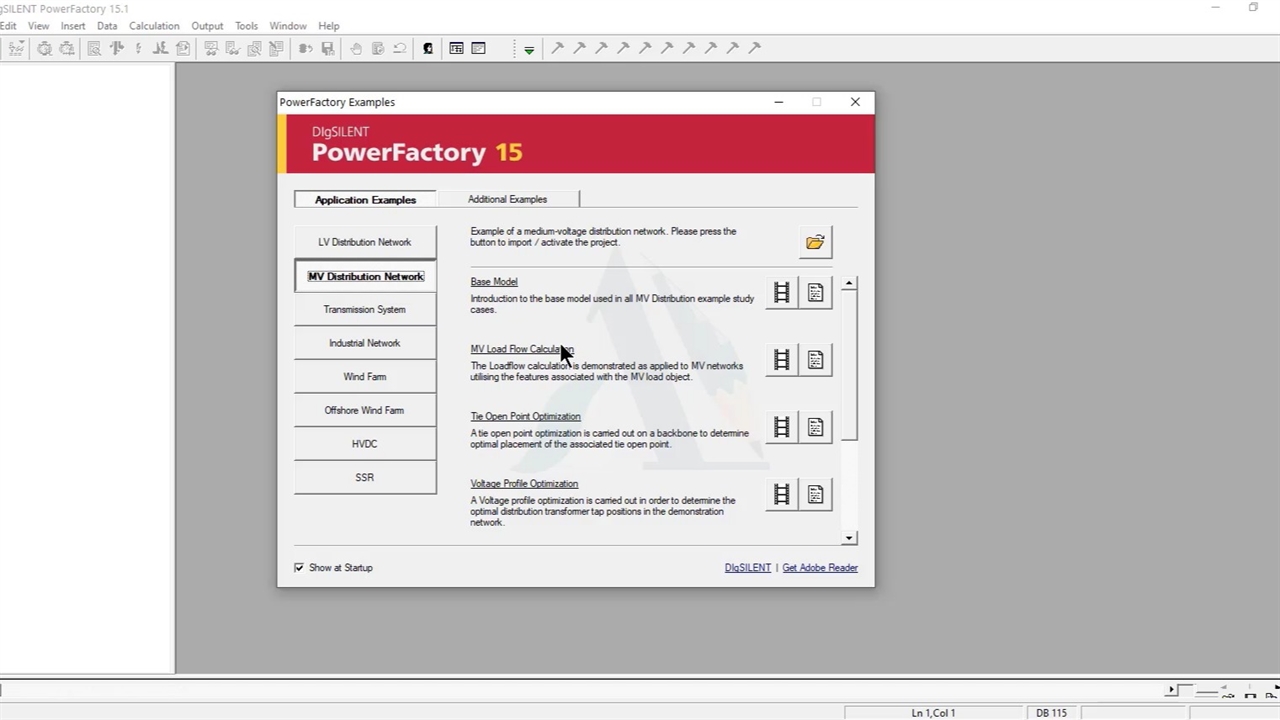The image size is (1280, 720).
Task: Follow the Get Adobe Reader link
Action: pyautogui.click(x=819, y=568)
